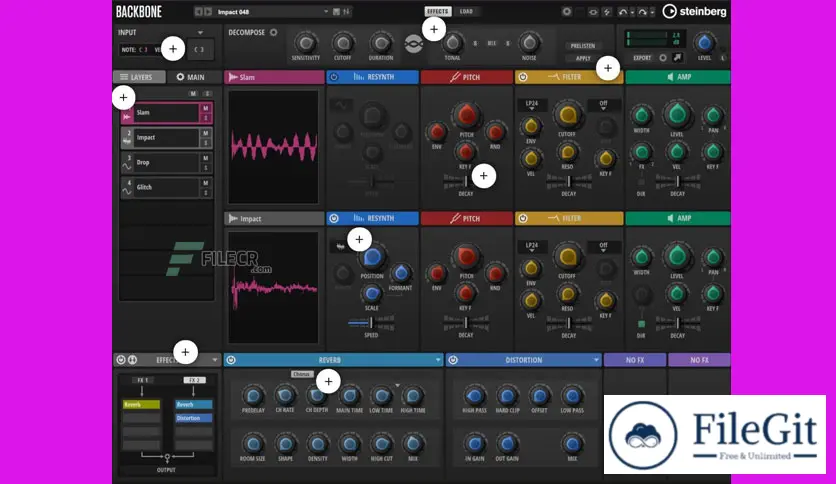
Task: Click the Drop layer sine wave icon
Action: tap(127, 166)
